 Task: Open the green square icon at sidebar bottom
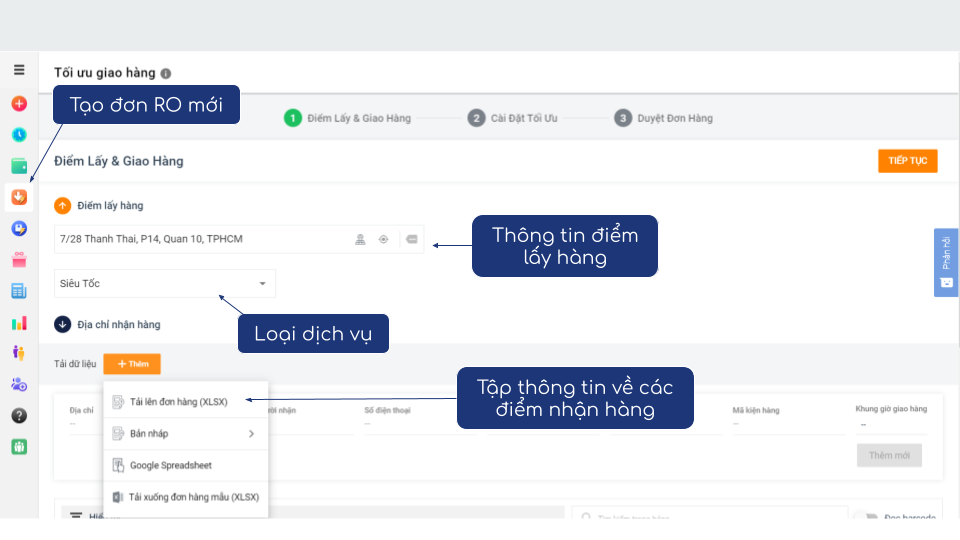[x=19, y=447]
